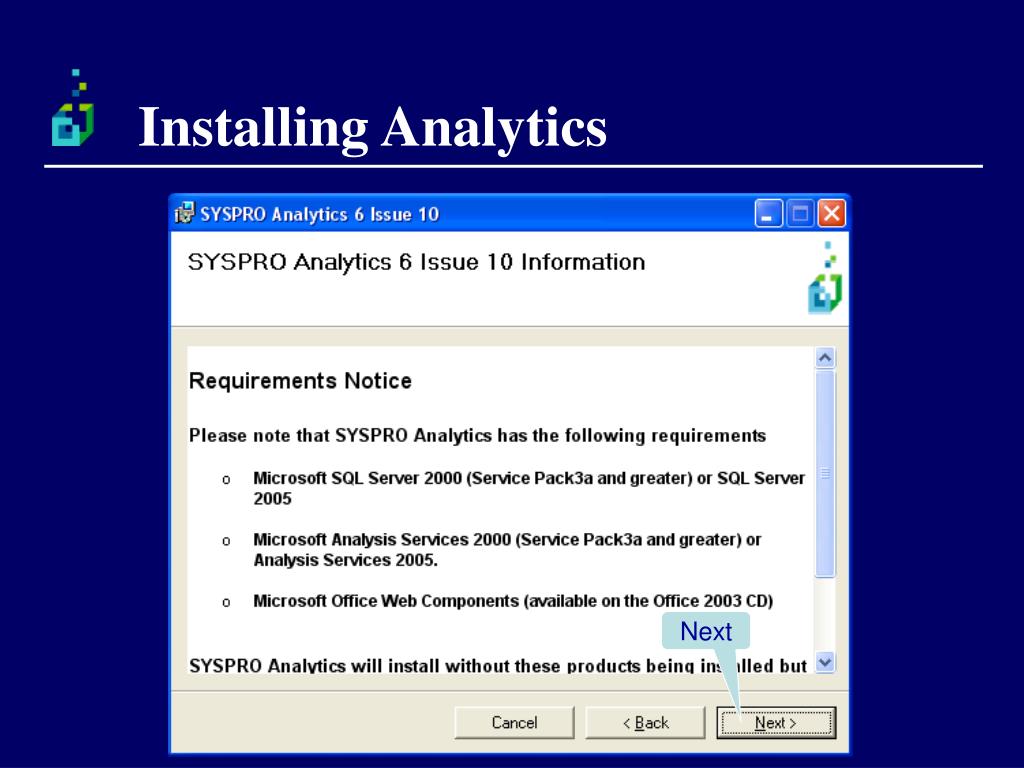Click the "Requirements Notice" heading
1024x768 pixels.
point(300,381)
